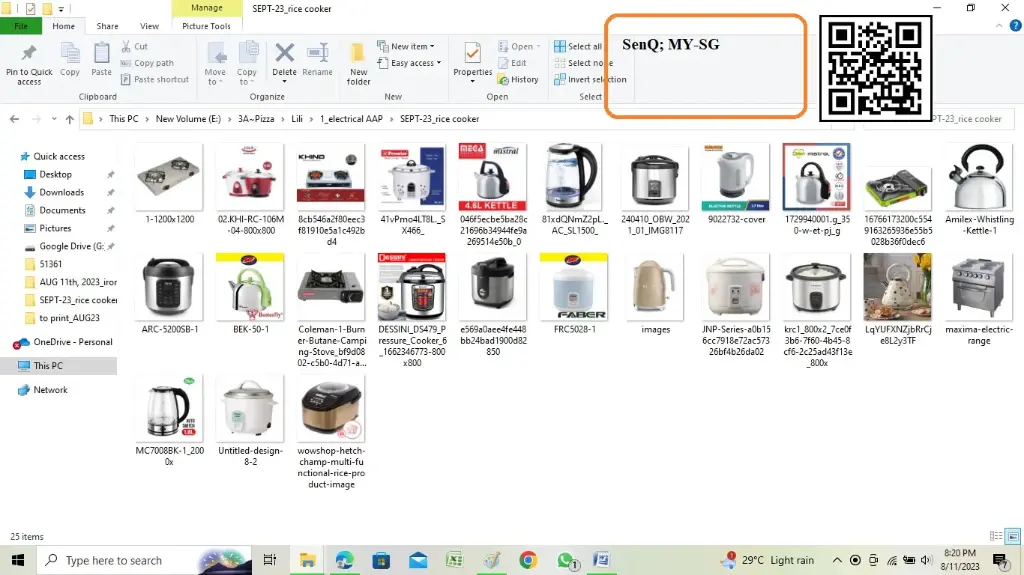Expand Move to dropdown
This screenshot has height=575, width=1024.
point(215,76)
